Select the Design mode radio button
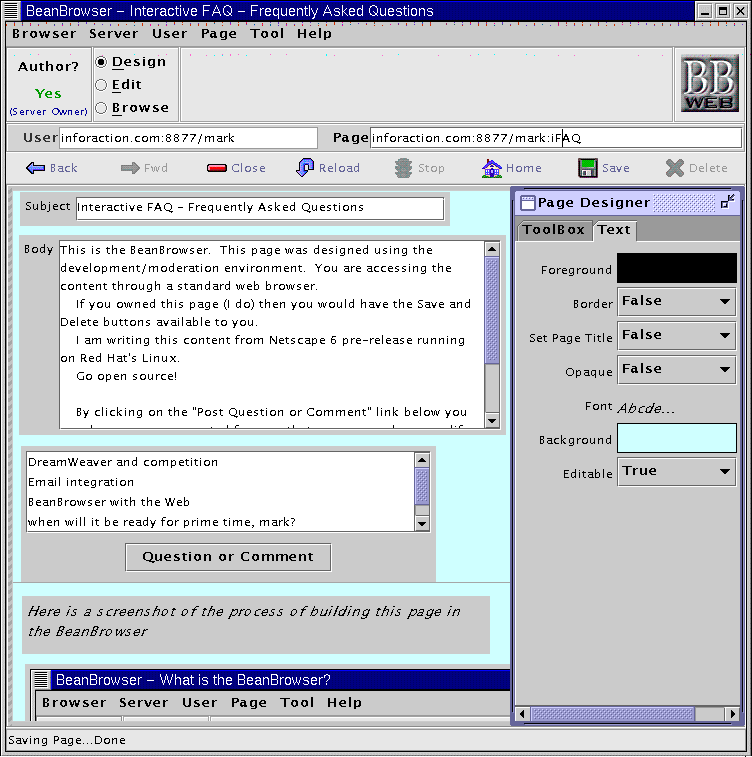Image resolution: width=752 pixels, height=757 pixels. coord(101,62)
